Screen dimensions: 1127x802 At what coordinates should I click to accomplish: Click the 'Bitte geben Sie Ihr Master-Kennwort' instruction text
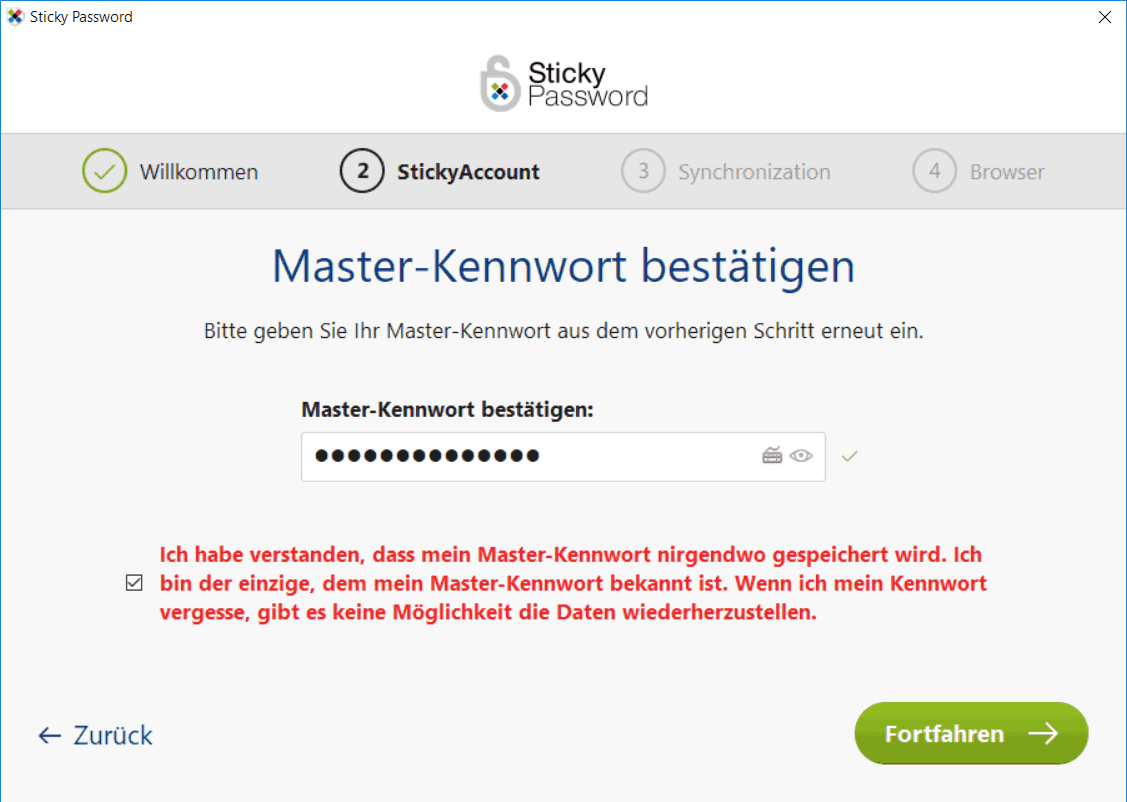pyautogui.click(x=564, y=331)
